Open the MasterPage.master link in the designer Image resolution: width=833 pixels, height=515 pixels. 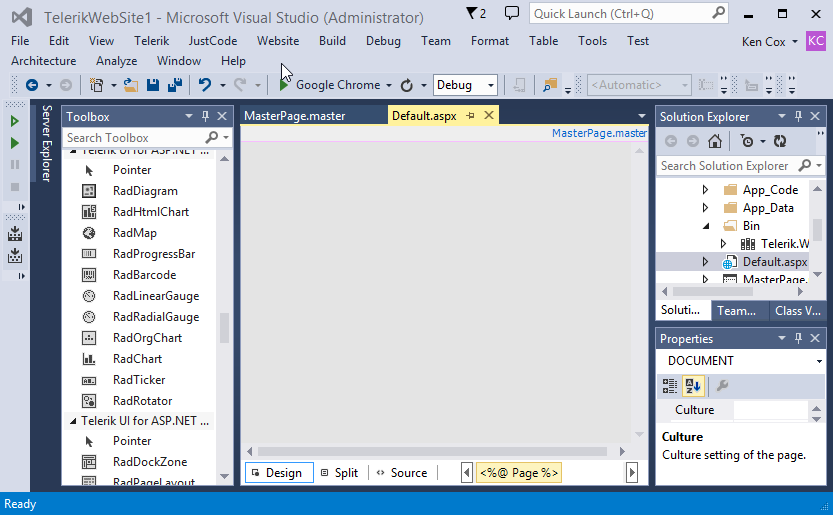(599, 133)
